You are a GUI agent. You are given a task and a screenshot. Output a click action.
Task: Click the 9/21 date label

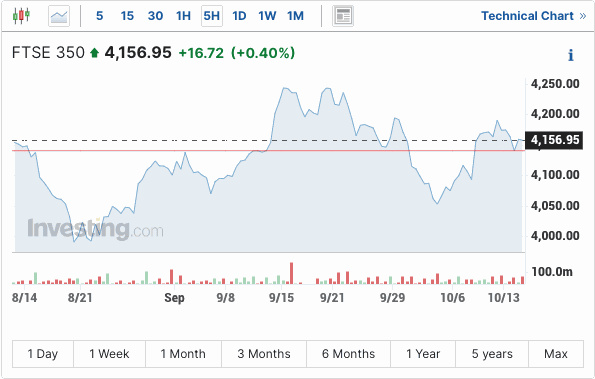(x=332, y=298)
